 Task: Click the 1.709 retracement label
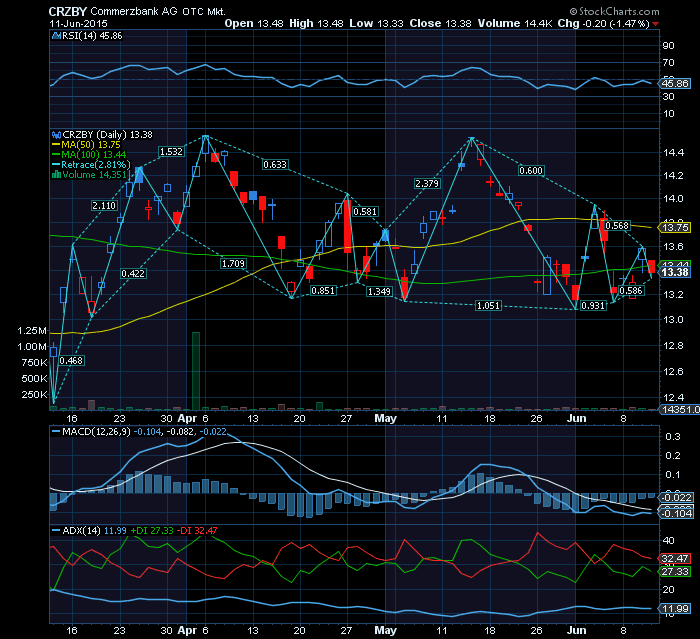(233, 263)
